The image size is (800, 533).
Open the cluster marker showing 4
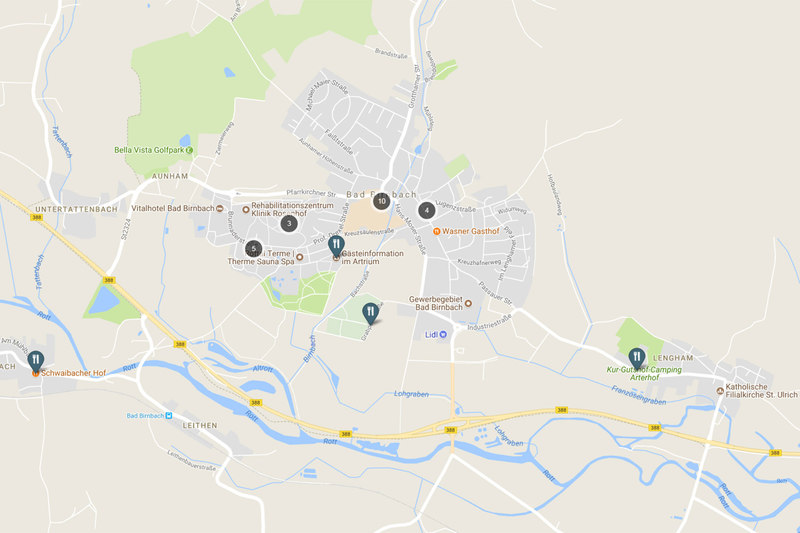point(427,210)
